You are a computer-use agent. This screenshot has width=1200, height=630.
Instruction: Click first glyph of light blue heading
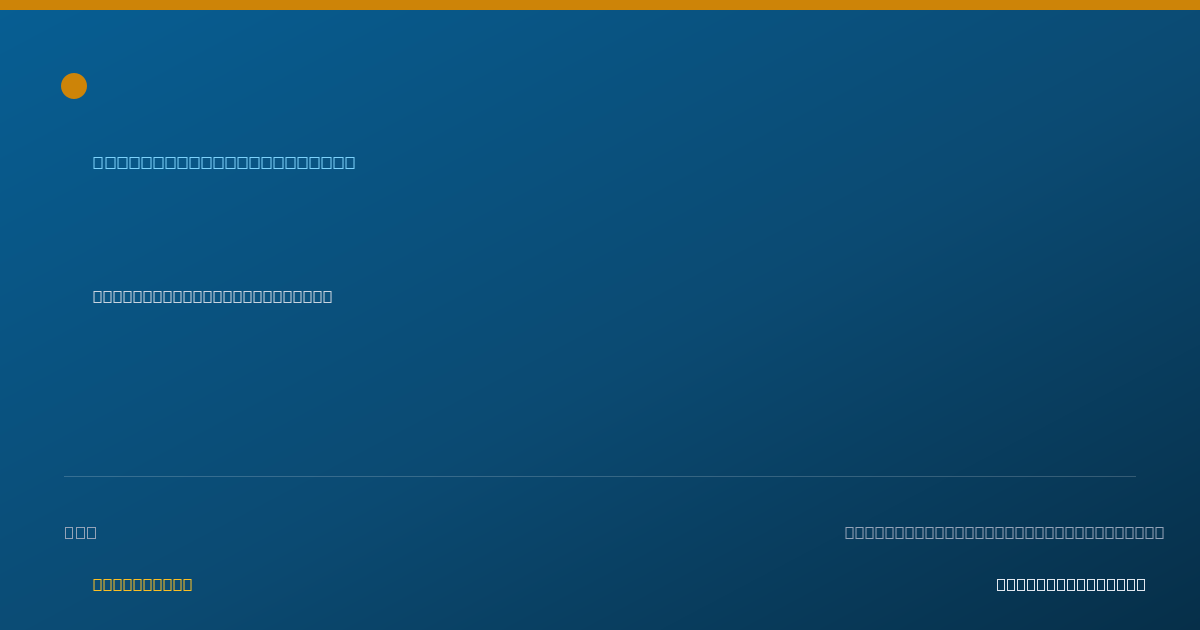(99, 162)
